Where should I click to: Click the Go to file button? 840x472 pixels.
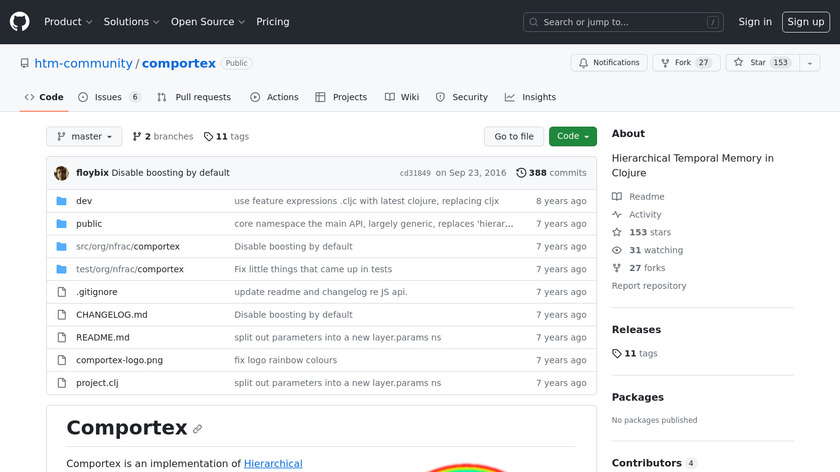click(x=514, y=137)
